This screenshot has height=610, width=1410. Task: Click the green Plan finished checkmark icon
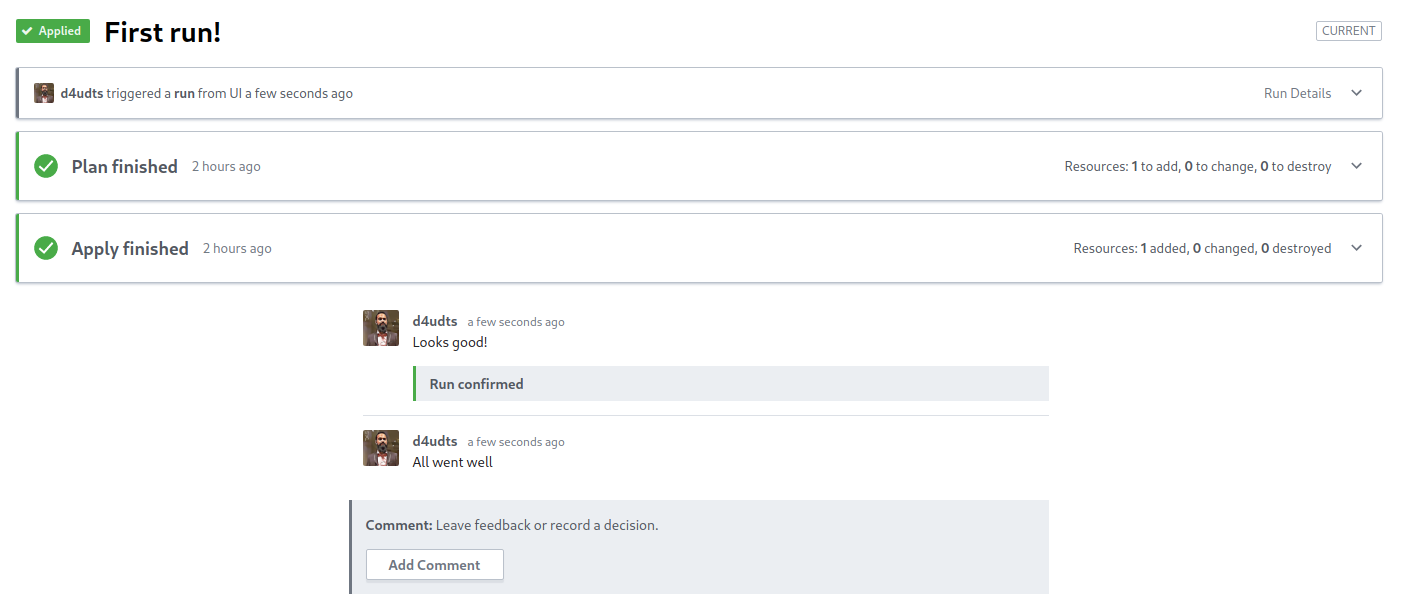pyautogui.click(x=46, y=166)
